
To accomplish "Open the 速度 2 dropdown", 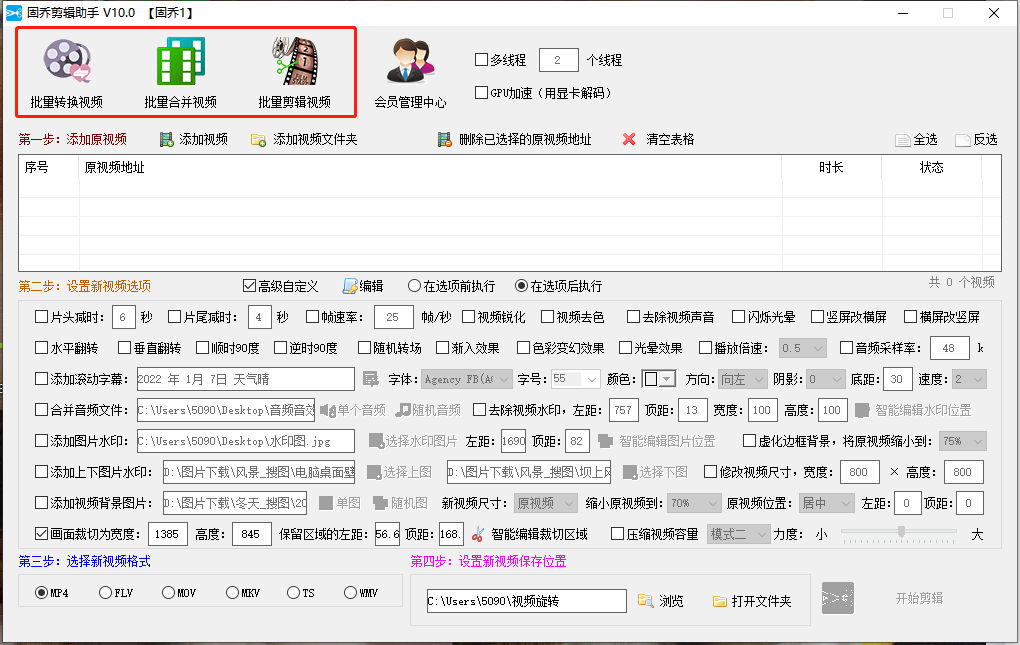I will [969, 379].
